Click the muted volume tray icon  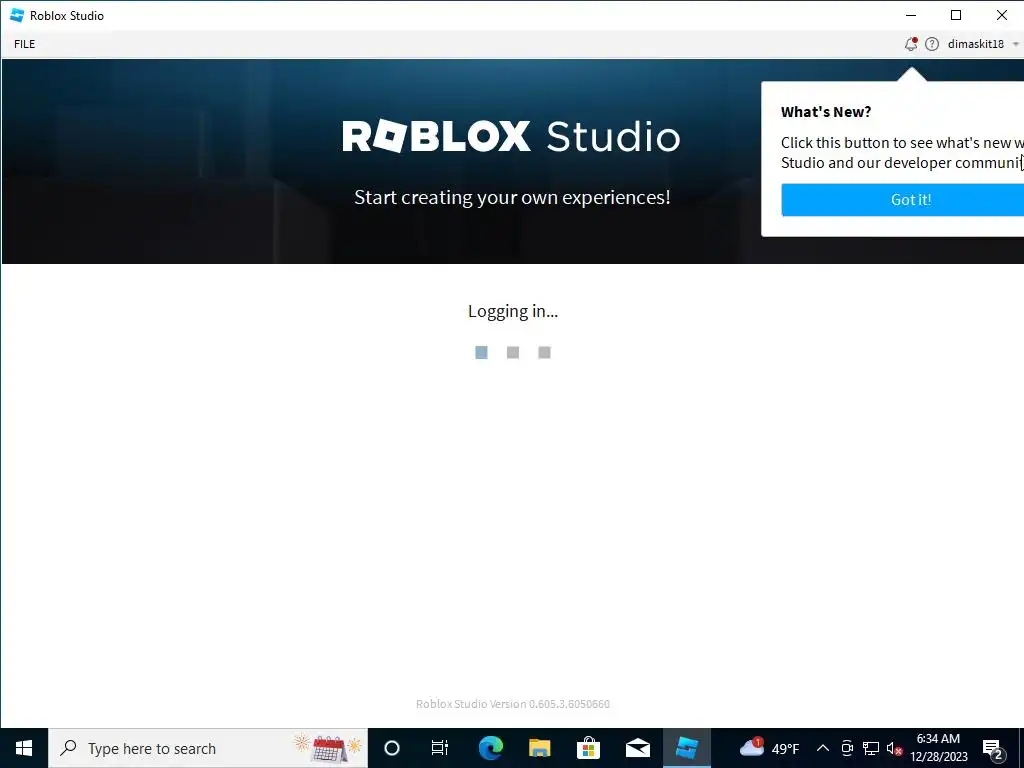pyautogui.click(x=894, y=748)
